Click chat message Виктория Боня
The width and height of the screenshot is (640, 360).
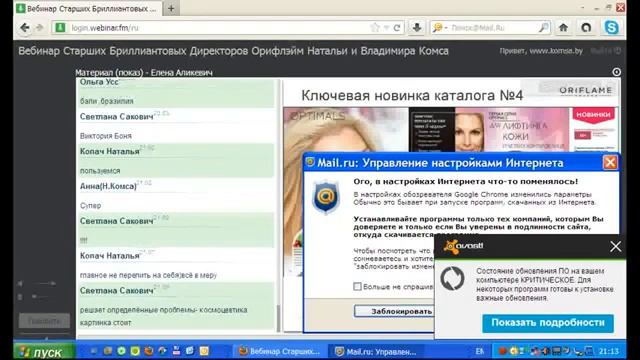(106, 136)
